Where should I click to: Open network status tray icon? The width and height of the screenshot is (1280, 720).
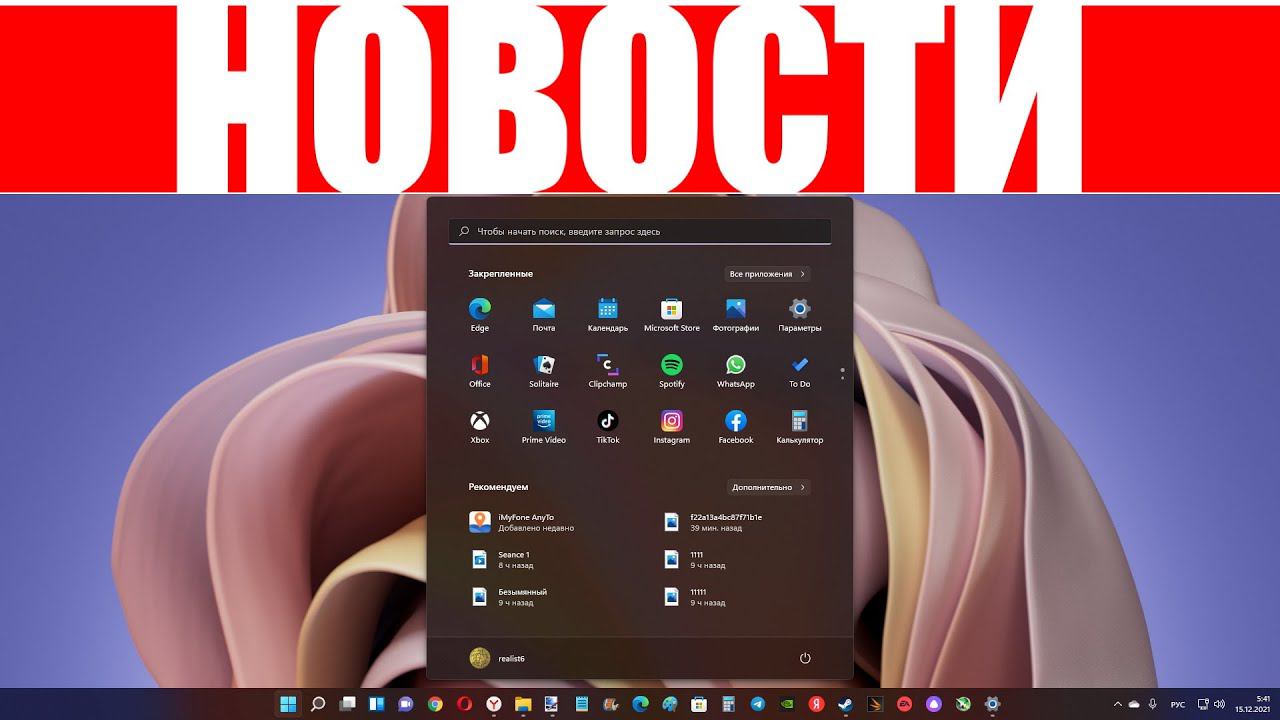[x=1203, y=704]
